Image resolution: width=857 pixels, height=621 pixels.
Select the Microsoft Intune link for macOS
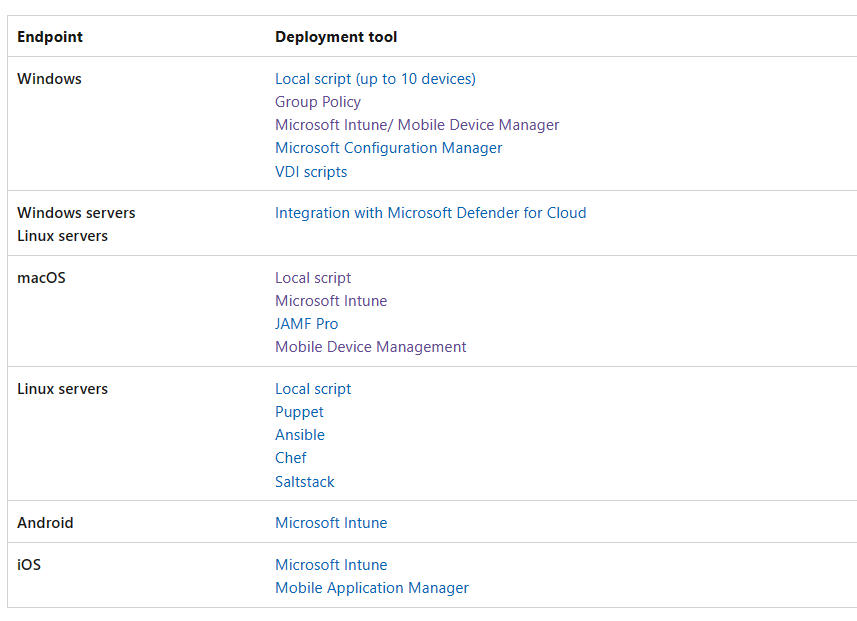click(x=331, y=300)
